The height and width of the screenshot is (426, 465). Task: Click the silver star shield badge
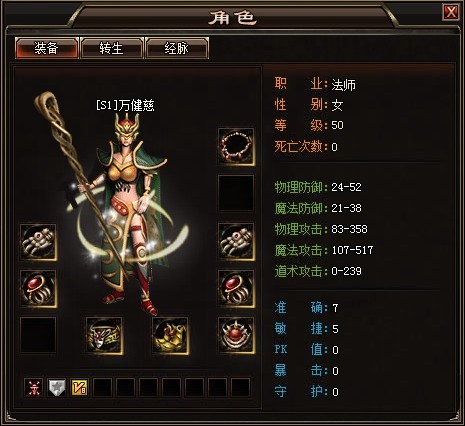57,387
